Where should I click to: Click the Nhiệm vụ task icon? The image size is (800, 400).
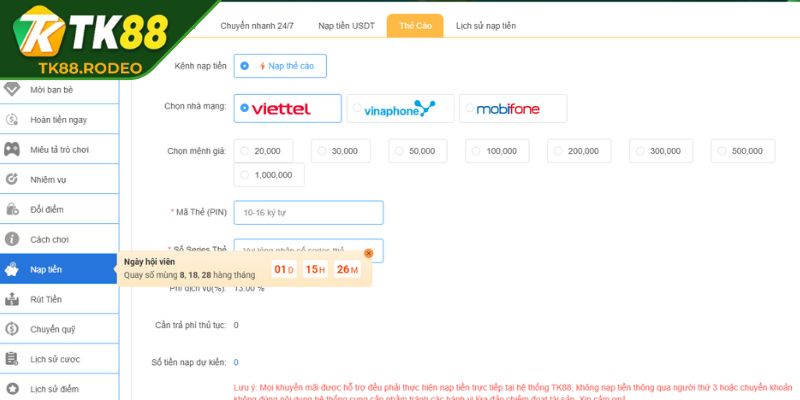(12, 180)
